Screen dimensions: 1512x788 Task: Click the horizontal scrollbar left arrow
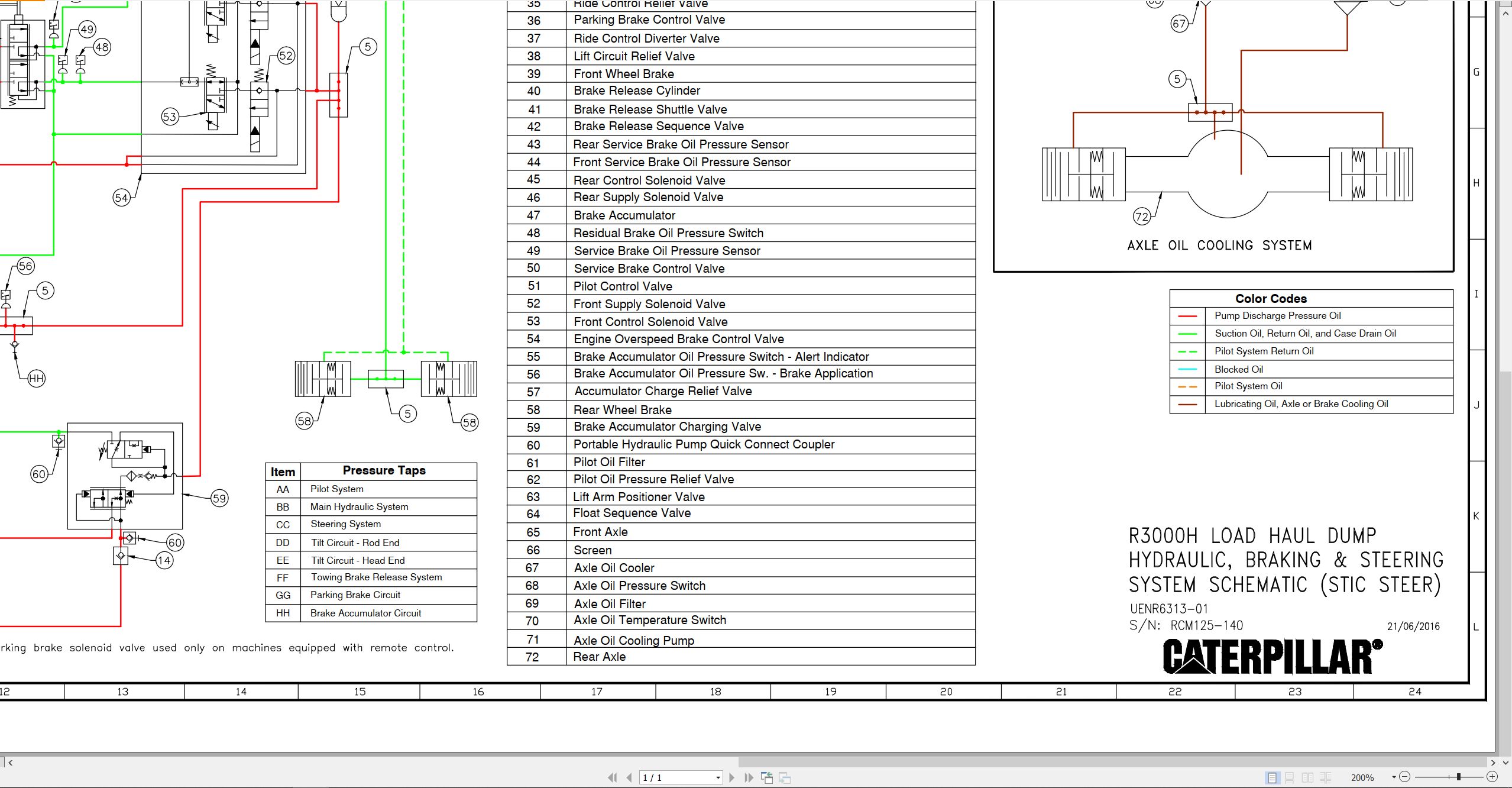tap(10, 762)
